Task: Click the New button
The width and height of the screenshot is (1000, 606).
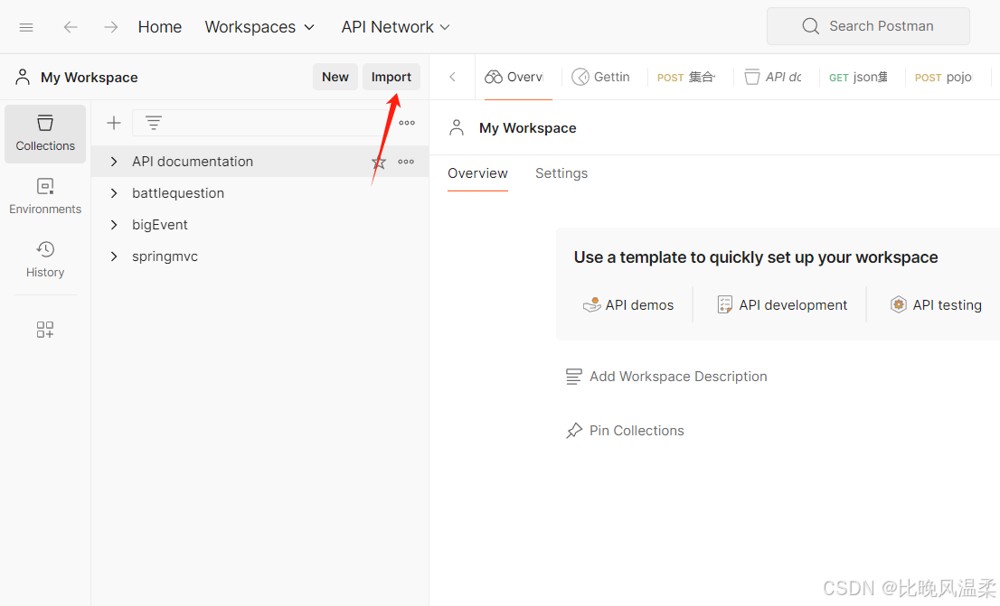Action: (x=335, y=77)
